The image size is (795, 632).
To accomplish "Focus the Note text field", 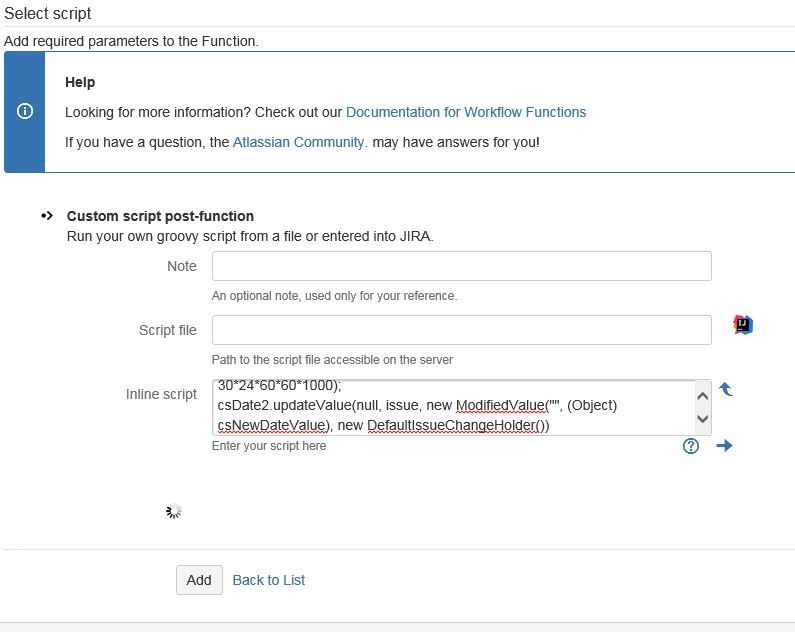I will [x=461, y=266].
